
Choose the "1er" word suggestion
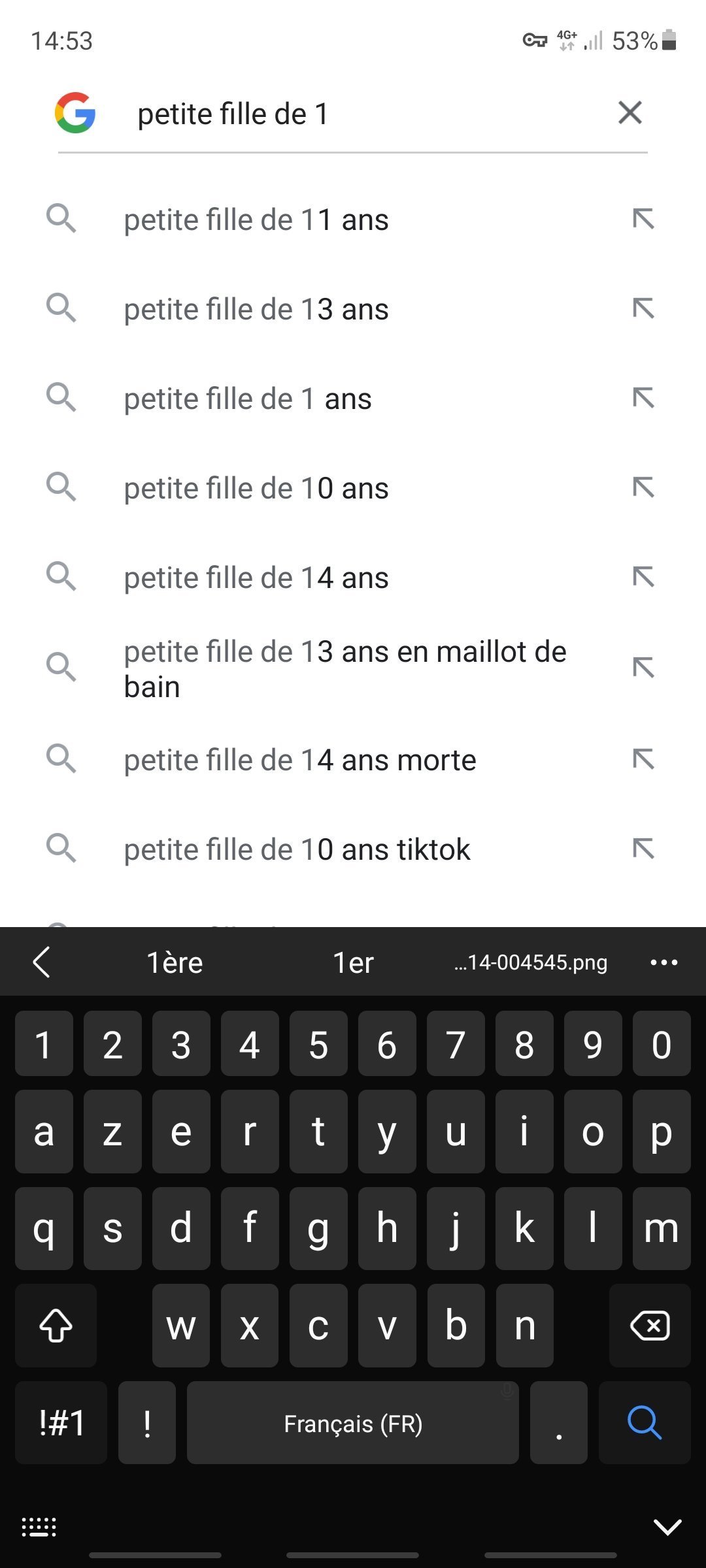pos(353,962)
